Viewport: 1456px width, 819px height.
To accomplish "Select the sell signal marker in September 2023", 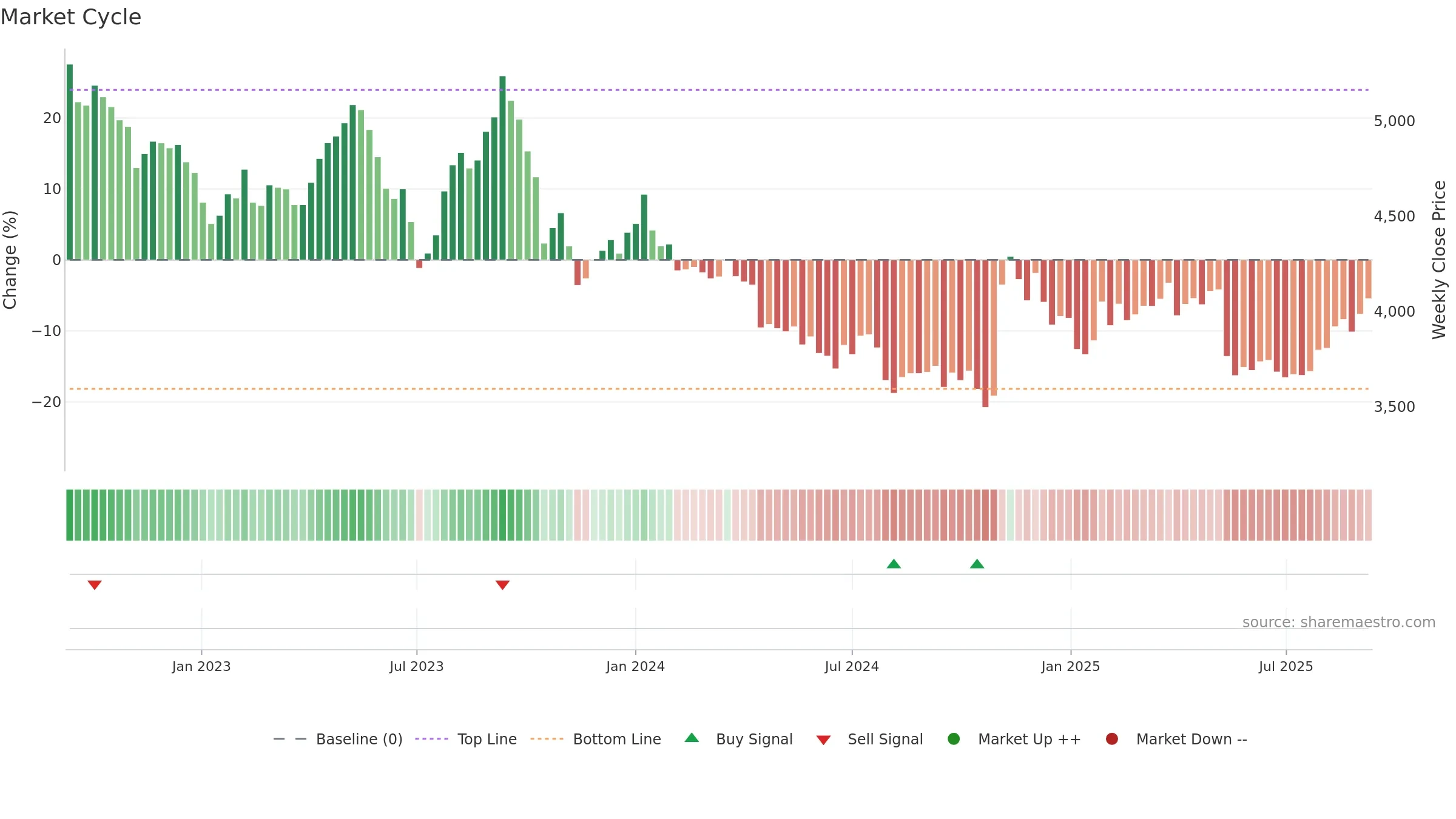I will (502, 585).
